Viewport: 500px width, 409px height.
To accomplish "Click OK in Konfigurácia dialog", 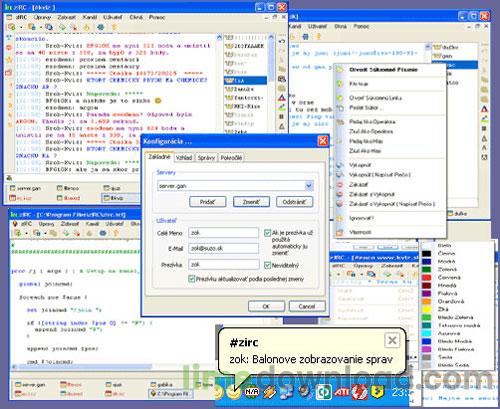I will [266, 306].
